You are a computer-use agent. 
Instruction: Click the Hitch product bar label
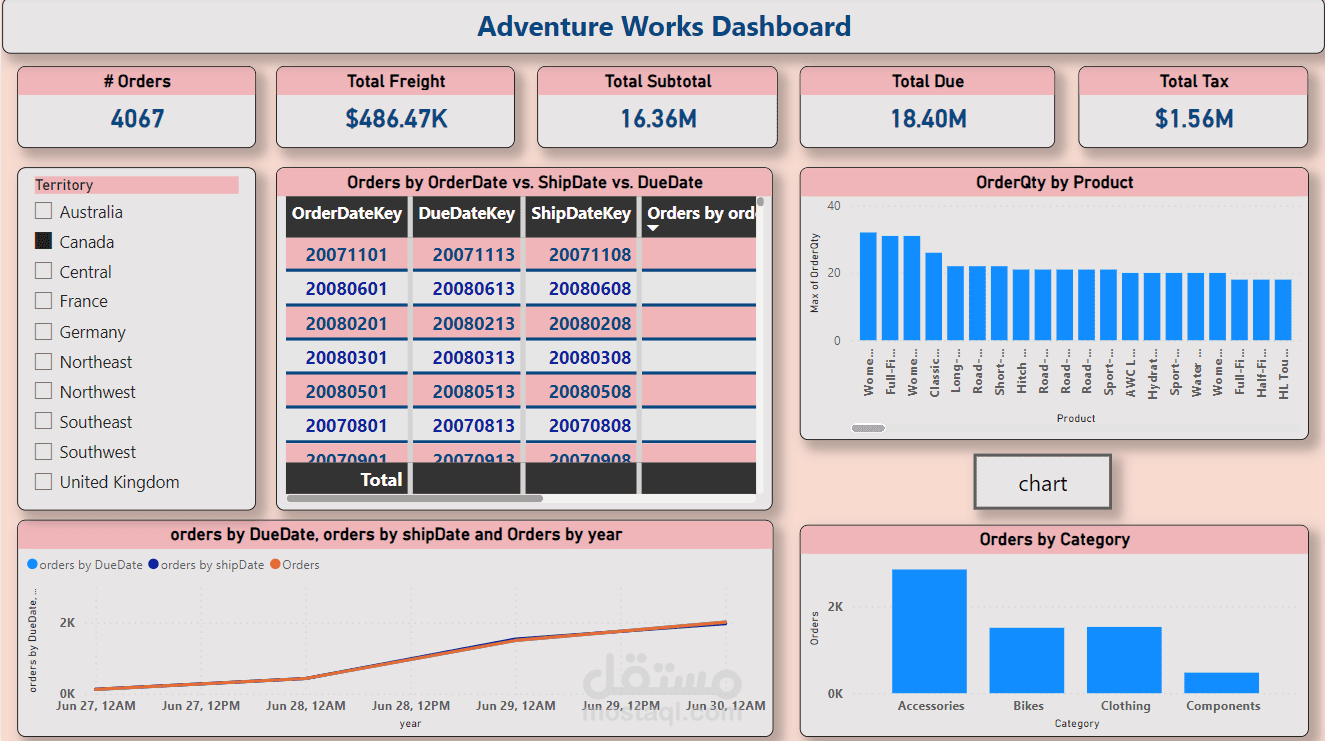click(x=1022, y=372)
